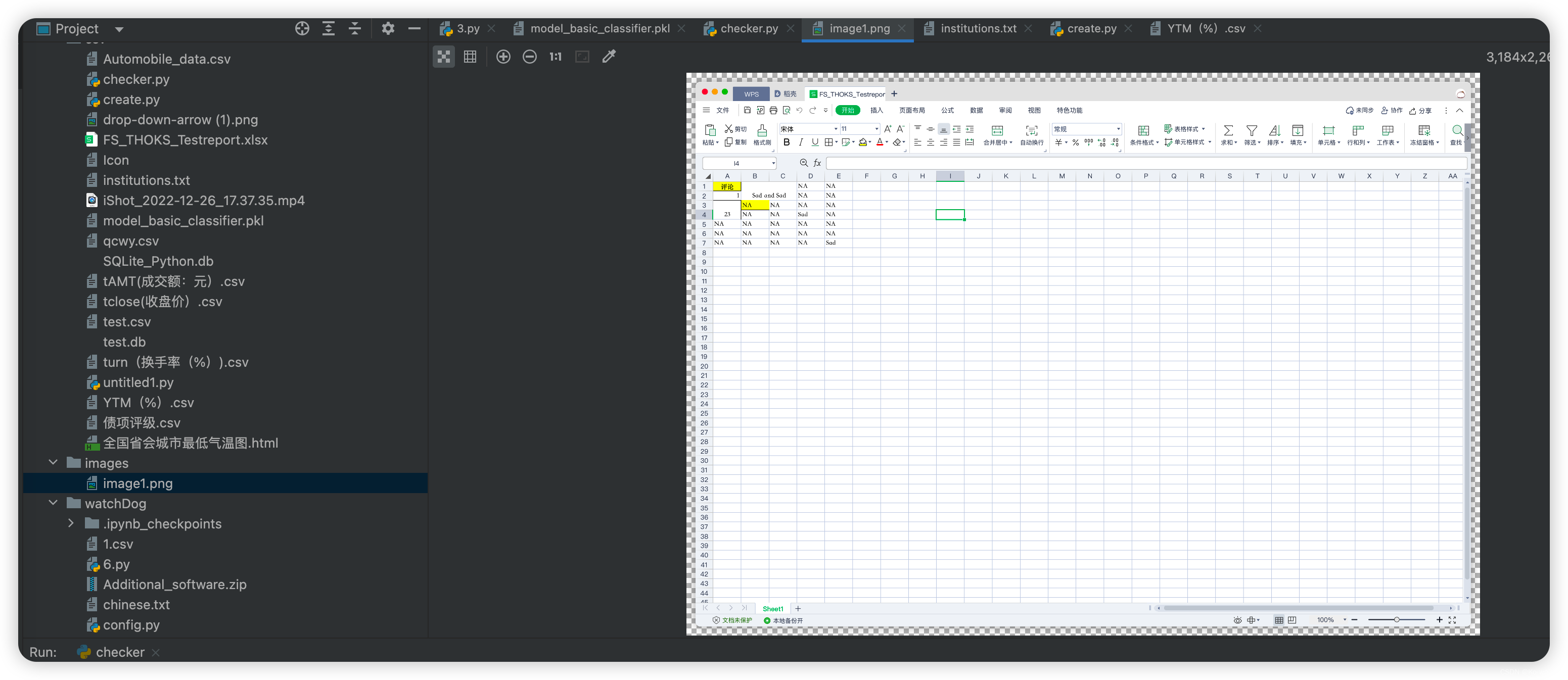This screenshot has height=680, width=1568.
Task: Select config.py in project tree
Action: 131,624
